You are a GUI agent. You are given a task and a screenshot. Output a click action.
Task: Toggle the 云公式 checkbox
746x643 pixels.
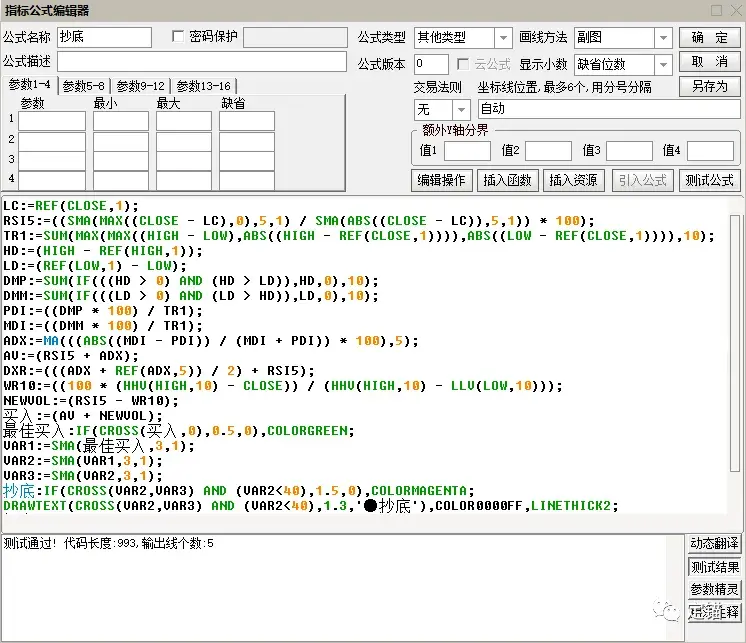[462, 64]
